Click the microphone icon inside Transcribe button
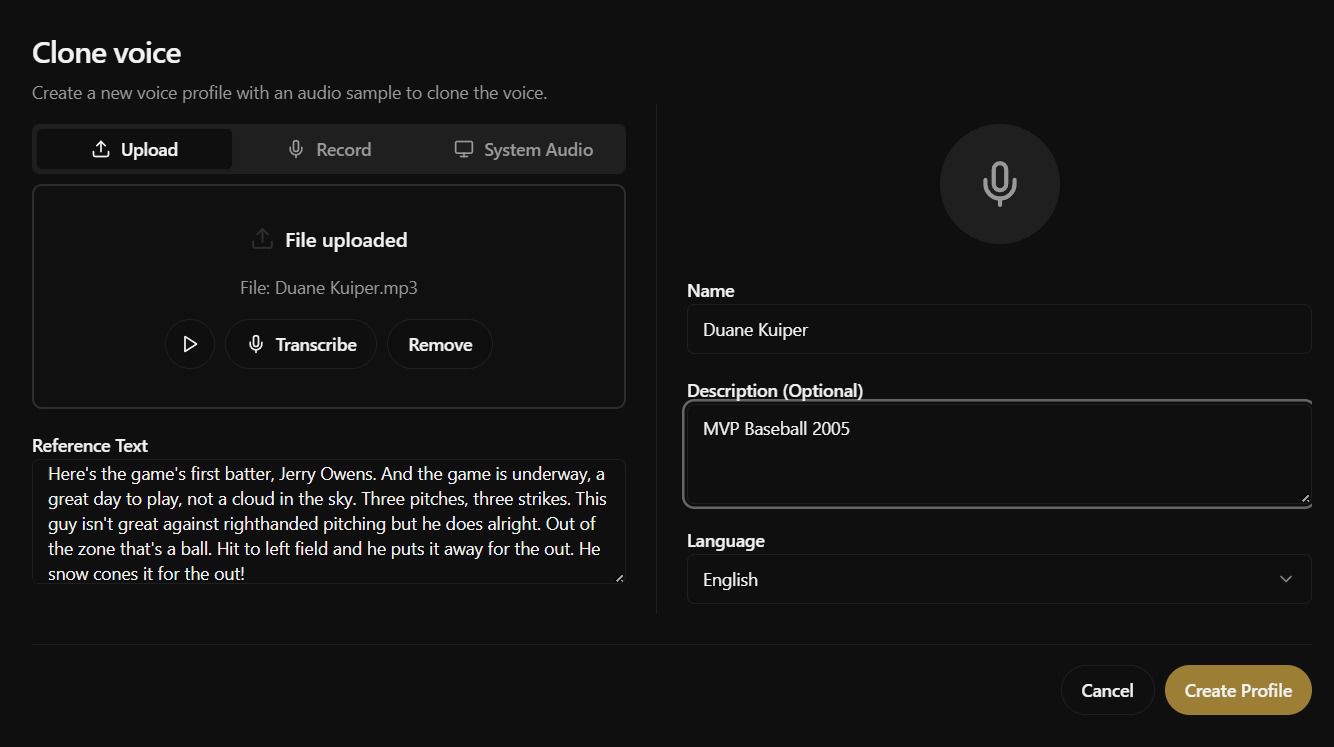This screenshot has width=1334, height=747. tap(256, 344)
